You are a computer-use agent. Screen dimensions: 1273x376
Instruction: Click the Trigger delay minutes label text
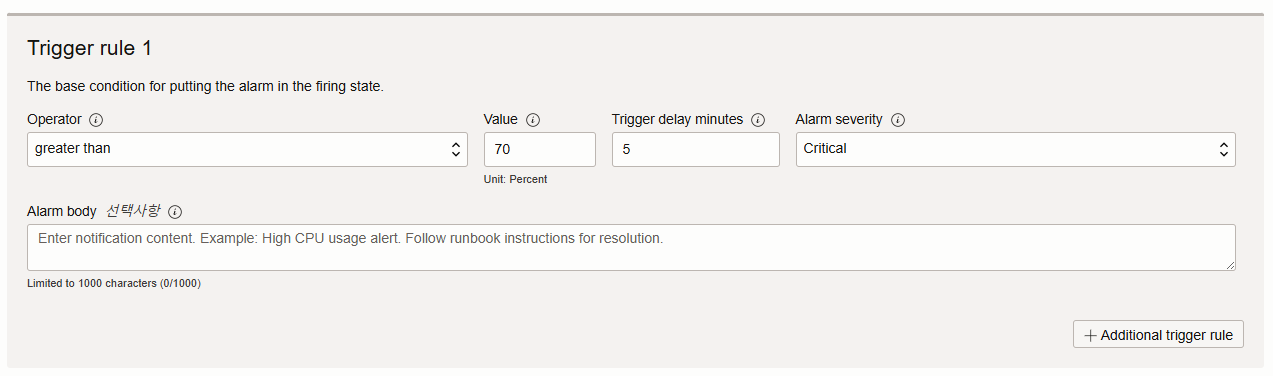point(677,119)
